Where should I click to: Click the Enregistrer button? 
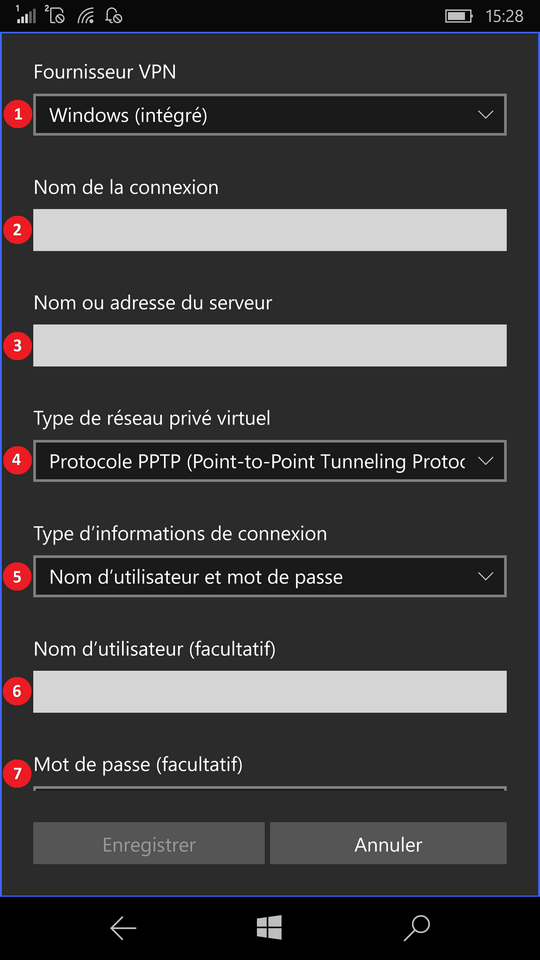tap(149, 843)
